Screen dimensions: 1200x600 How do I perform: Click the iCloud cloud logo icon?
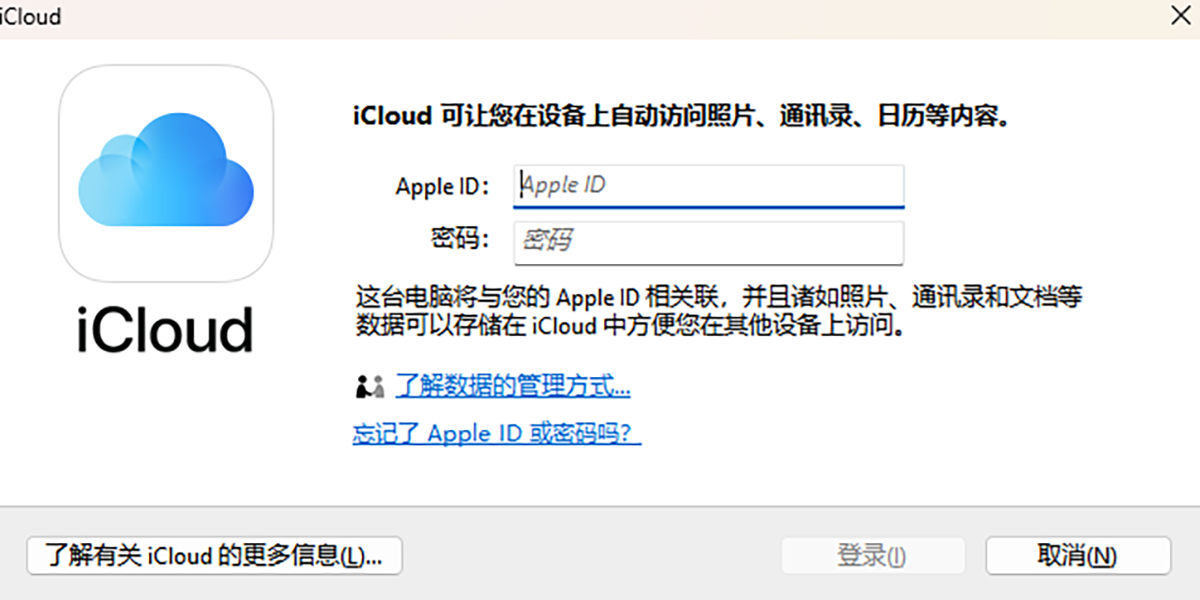click(x=166, y=172)
